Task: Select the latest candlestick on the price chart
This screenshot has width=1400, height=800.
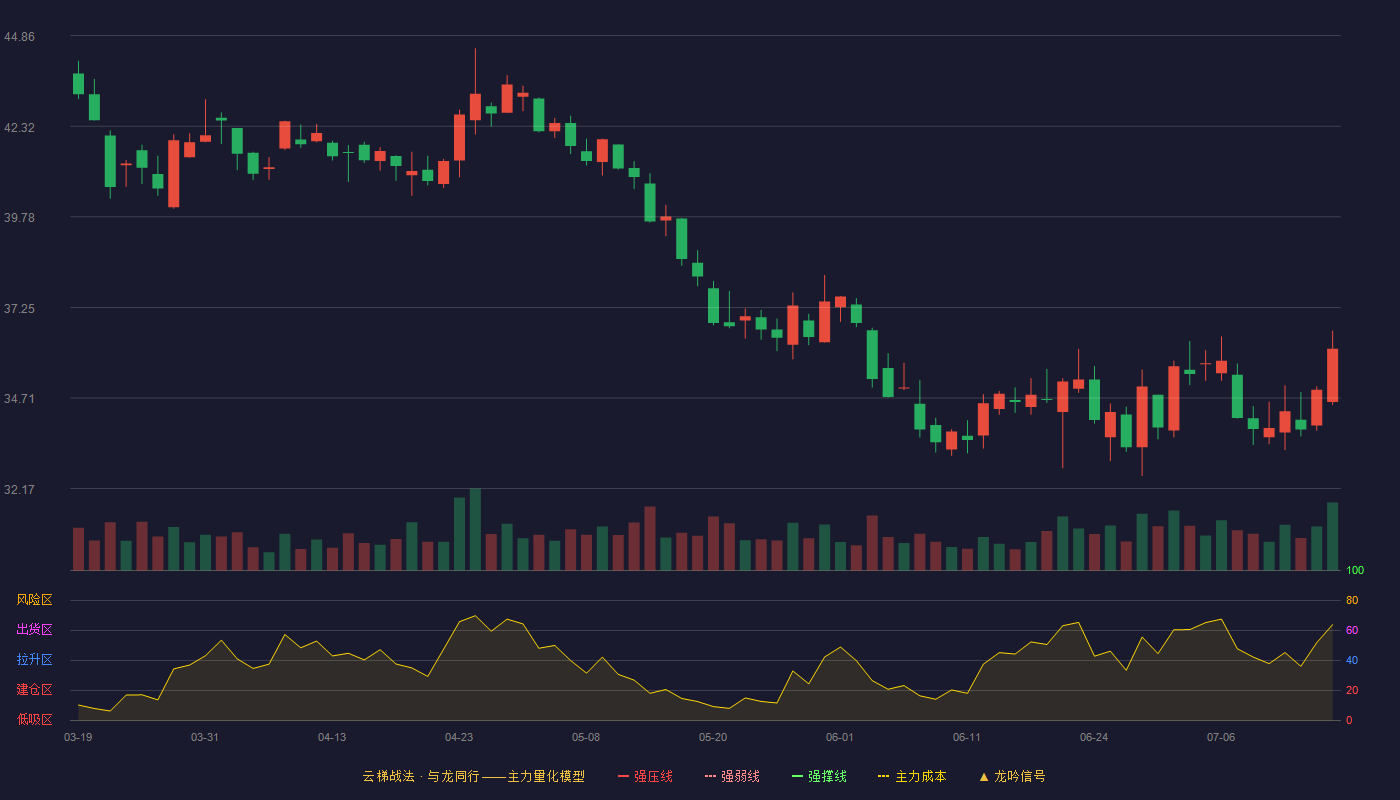Action: coord(1332,375)
